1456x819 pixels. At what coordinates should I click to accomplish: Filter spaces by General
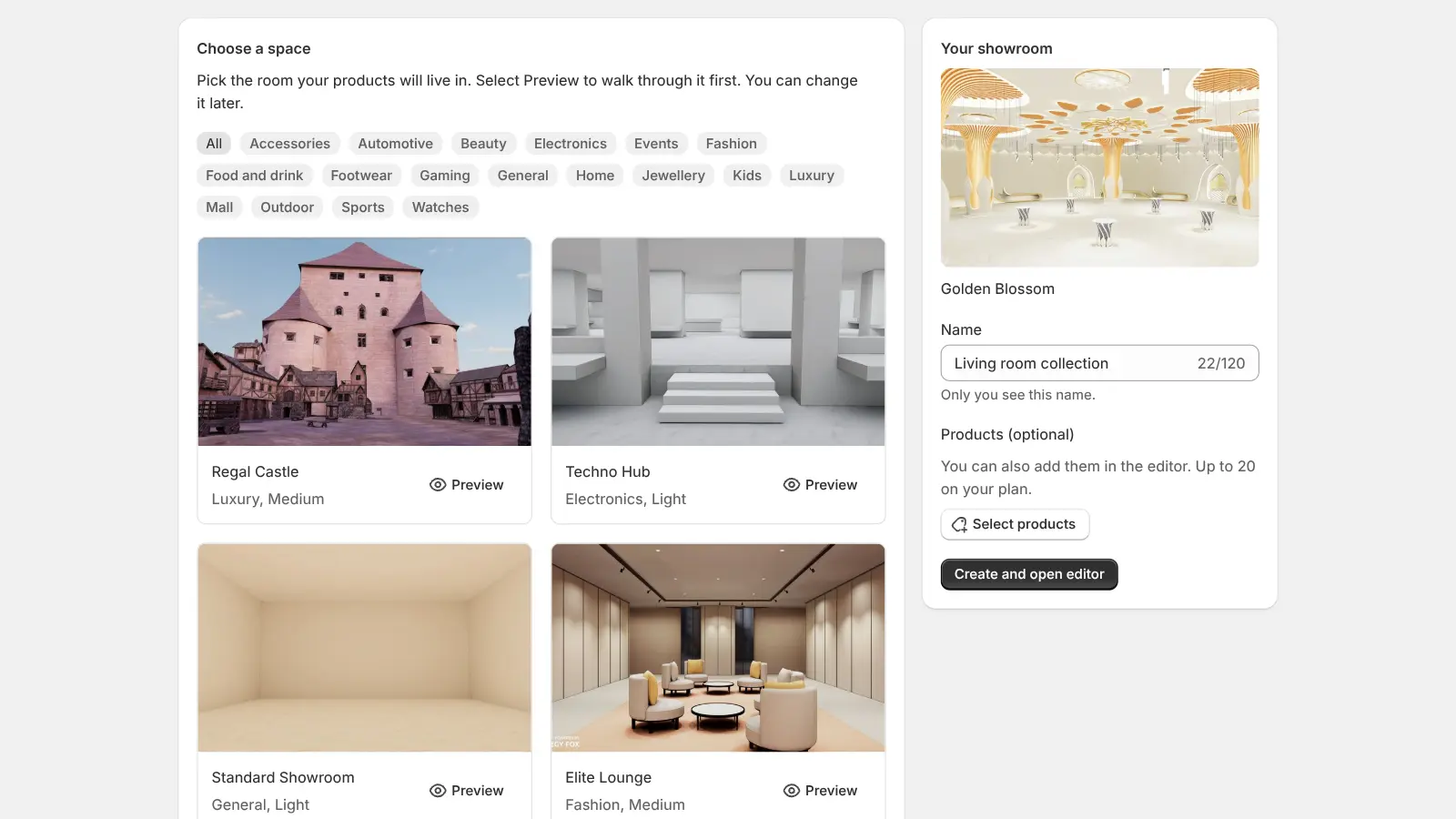click(x=522, y=176)
